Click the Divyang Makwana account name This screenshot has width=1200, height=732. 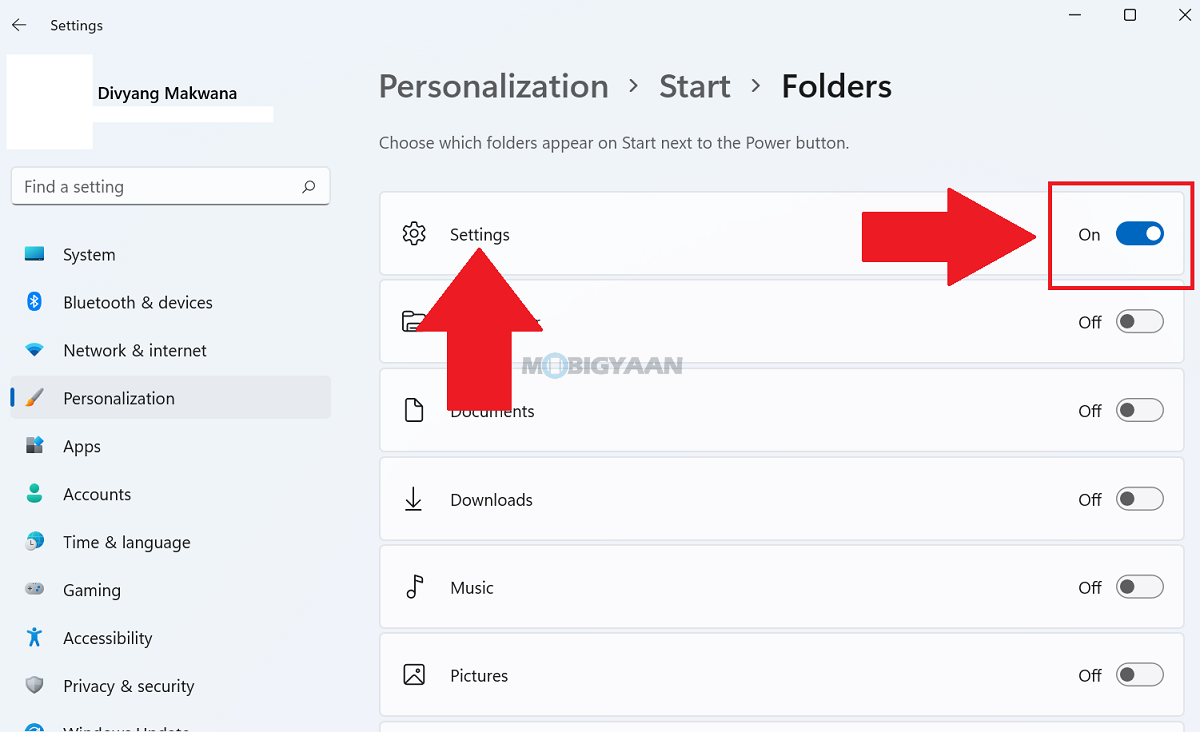166,93
